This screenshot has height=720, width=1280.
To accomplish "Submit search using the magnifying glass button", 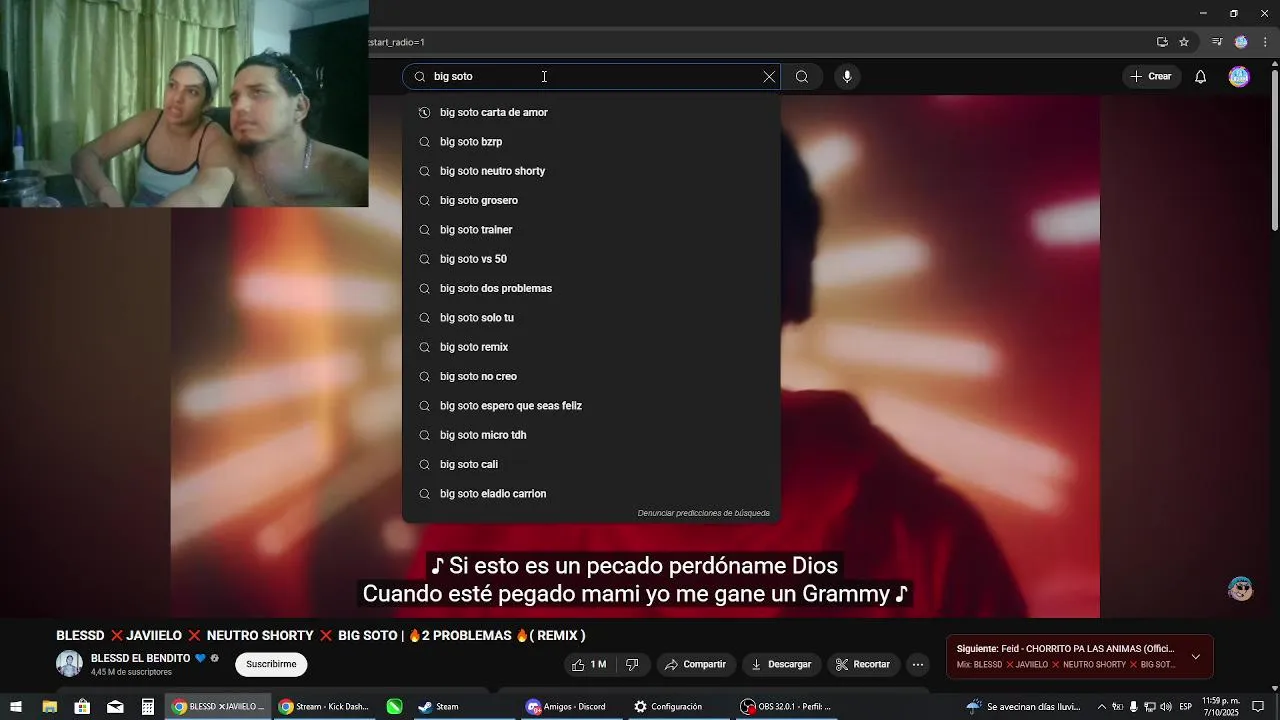I will (802, 77).
